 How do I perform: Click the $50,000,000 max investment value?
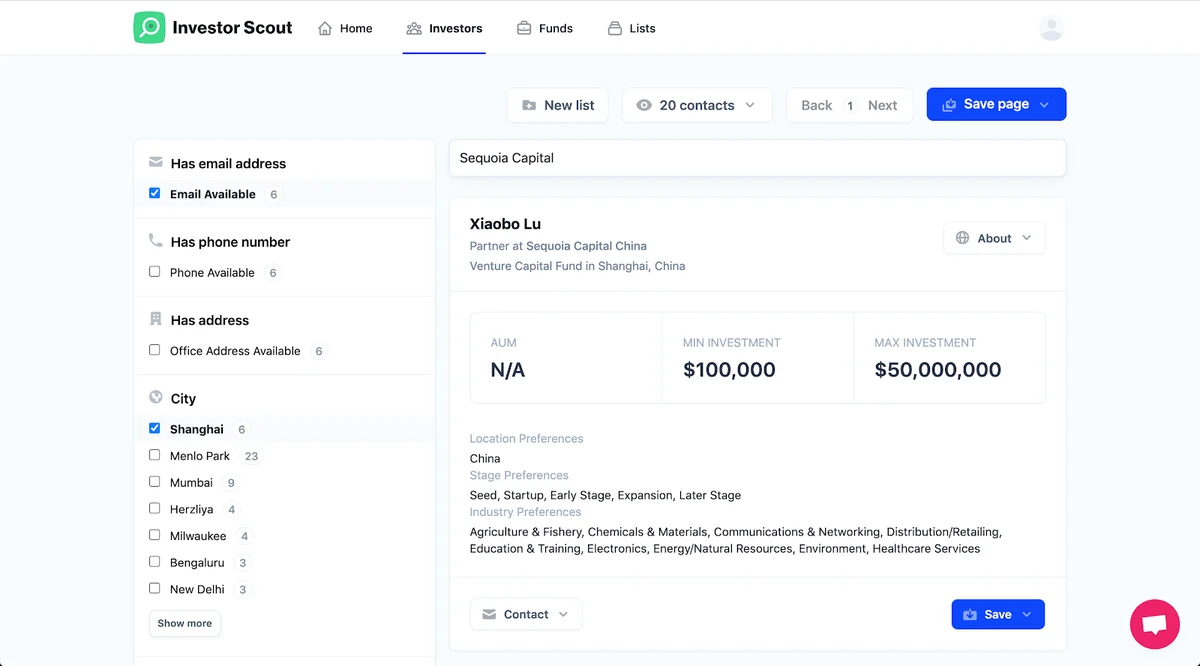pos(938,370)
